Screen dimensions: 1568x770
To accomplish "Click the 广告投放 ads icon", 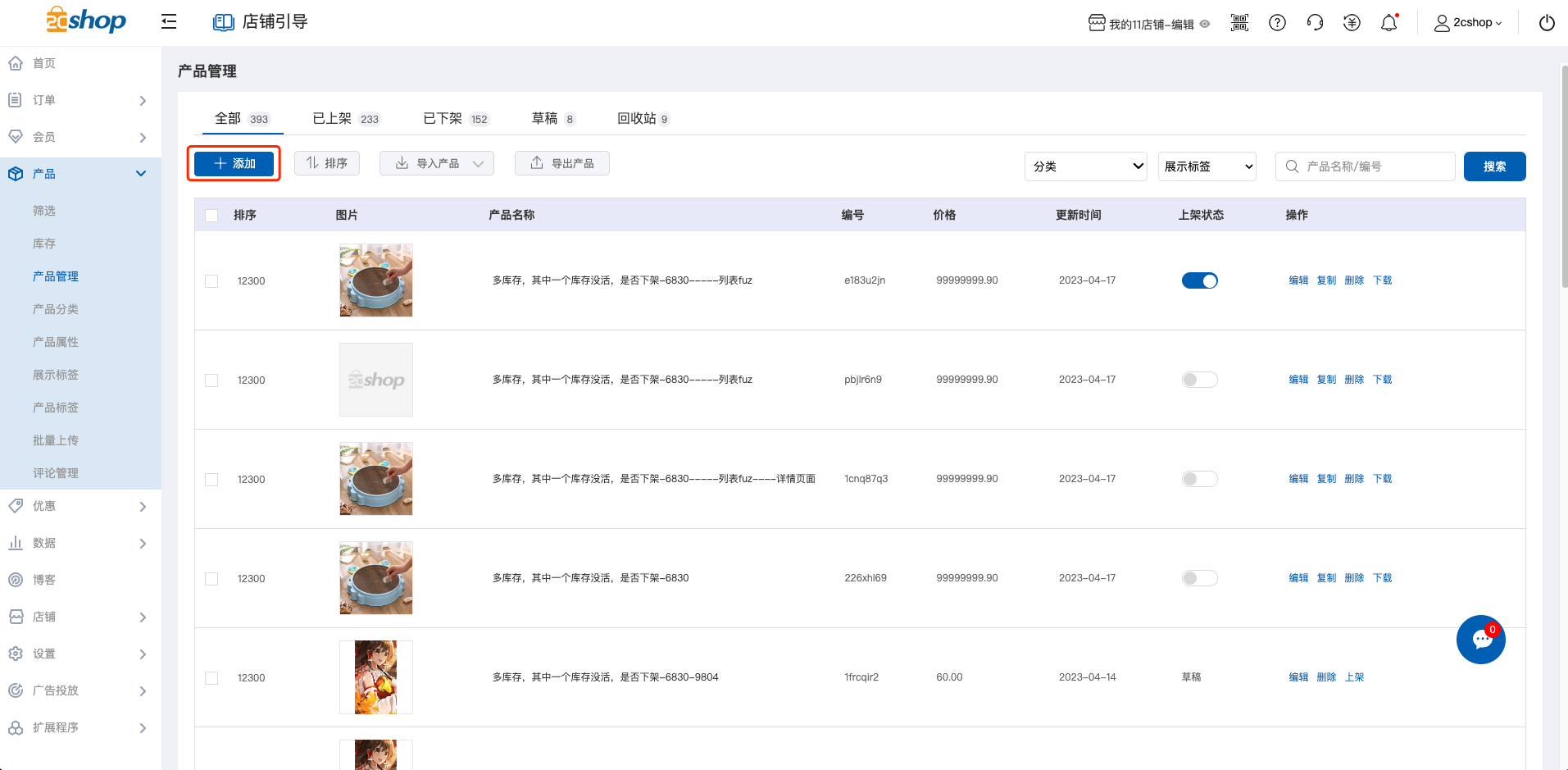I will coord(16,690).
